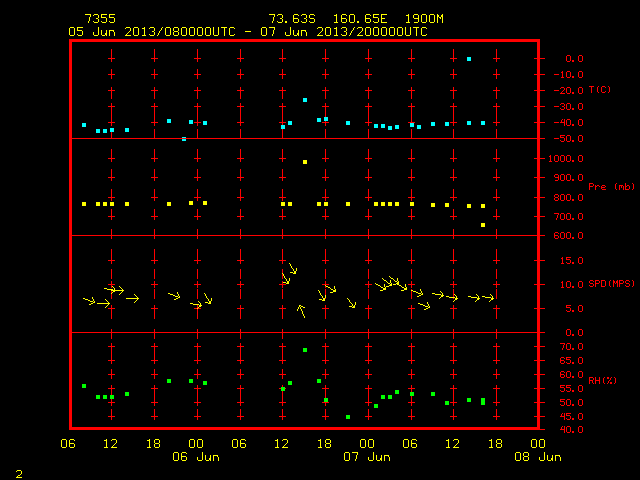Click the 07 Jun date label
Viewport: 640px width, 480px height.
(x=367, y=457)
